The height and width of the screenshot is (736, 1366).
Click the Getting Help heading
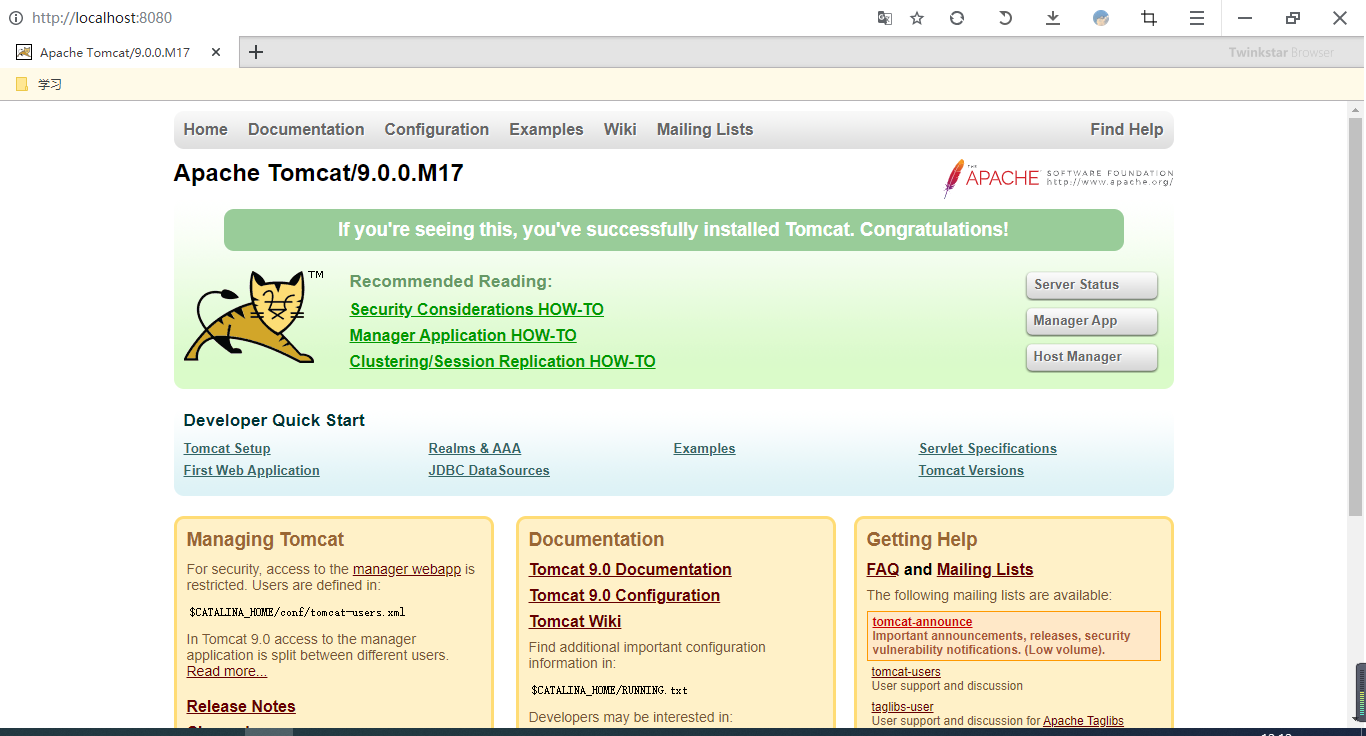pos(922,539)
